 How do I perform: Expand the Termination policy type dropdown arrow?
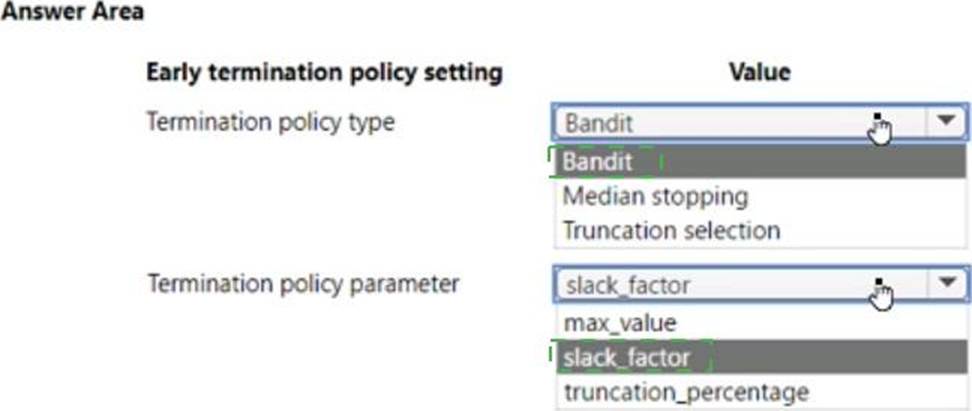click(x=946, y=122)
